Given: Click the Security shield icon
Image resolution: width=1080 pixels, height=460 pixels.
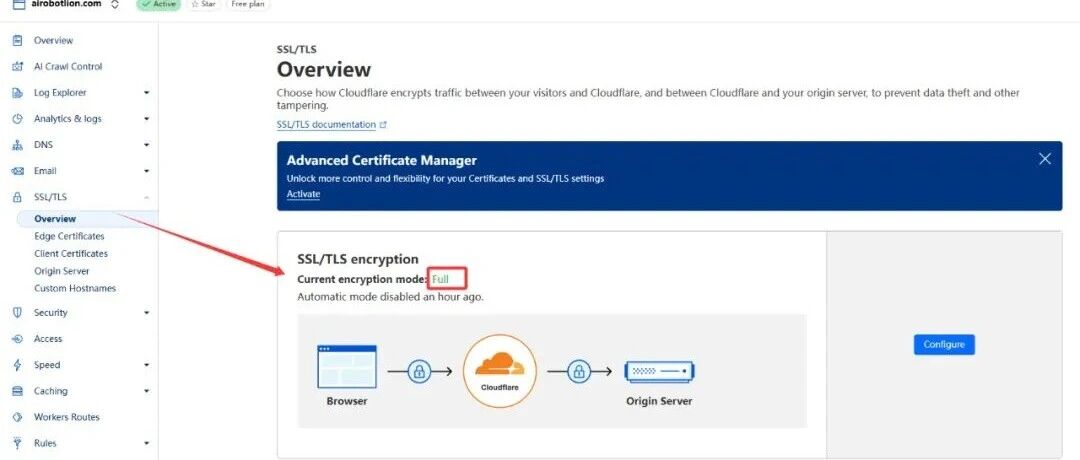Looking at the screenshot, I should pos(18,313).
